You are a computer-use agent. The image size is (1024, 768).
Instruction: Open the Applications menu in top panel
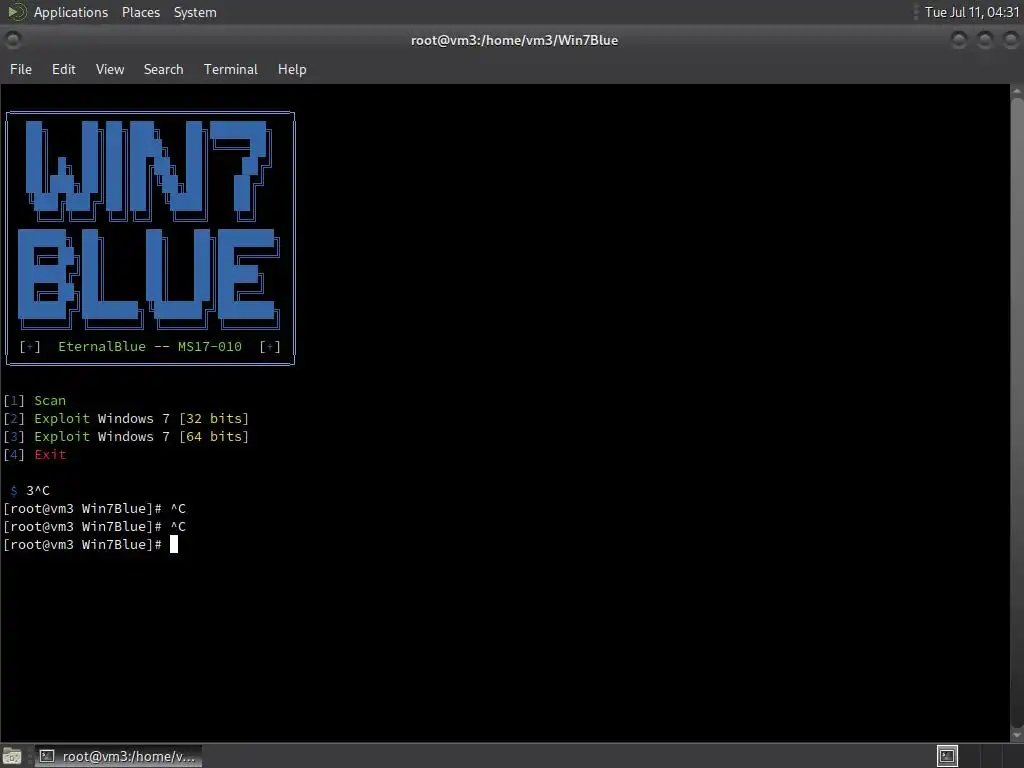(x=71, y=12)
